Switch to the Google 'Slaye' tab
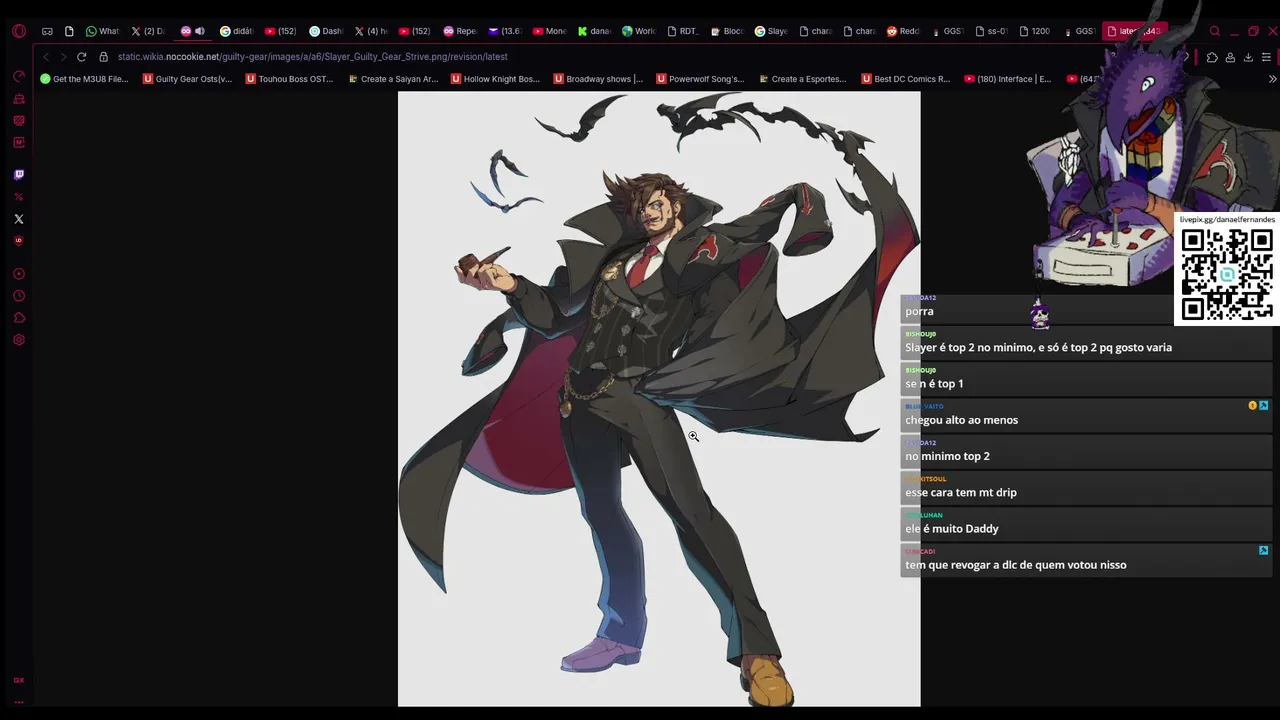The image size is (1280, 720). pyautogui.click(x=771, y=31)
